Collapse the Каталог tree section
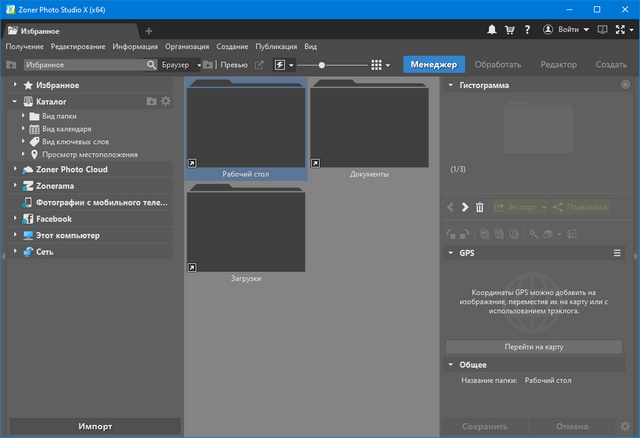The width and height of the screenshot is (640, 438). [16, 101]
